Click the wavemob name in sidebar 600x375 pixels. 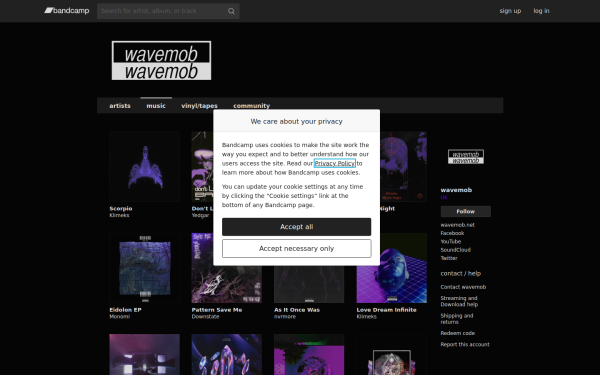pyautogui.click(x=456, y=190)
